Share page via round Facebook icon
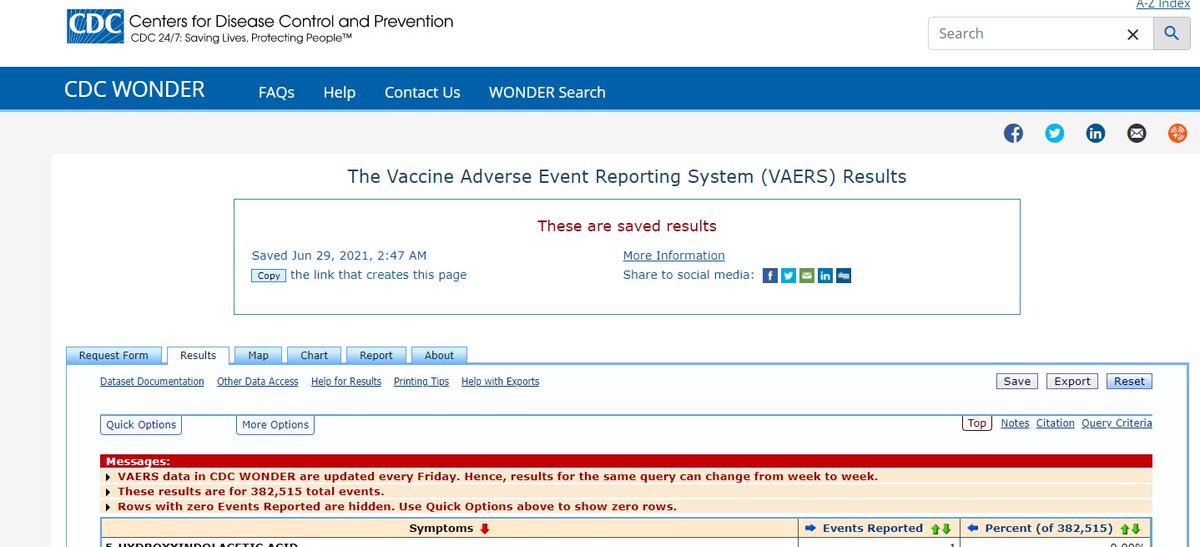 [1014, 133]
